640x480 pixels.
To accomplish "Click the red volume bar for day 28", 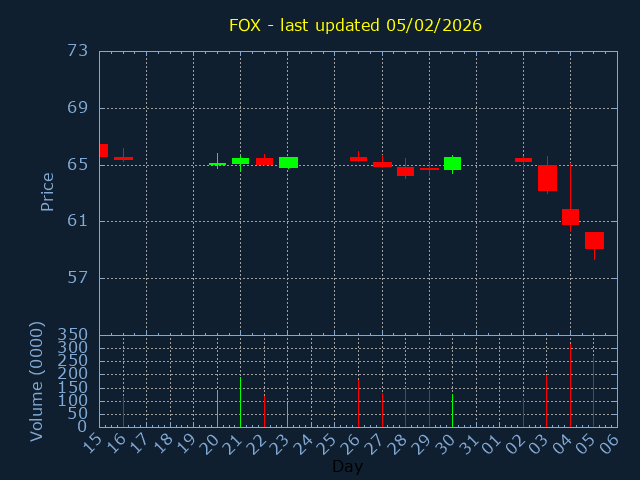I will 405,407.
